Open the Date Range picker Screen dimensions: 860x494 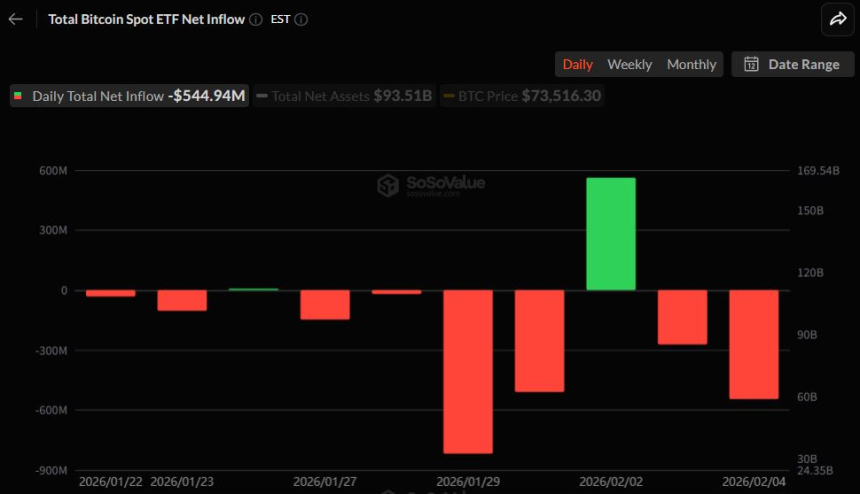click(x=792, y=64)
